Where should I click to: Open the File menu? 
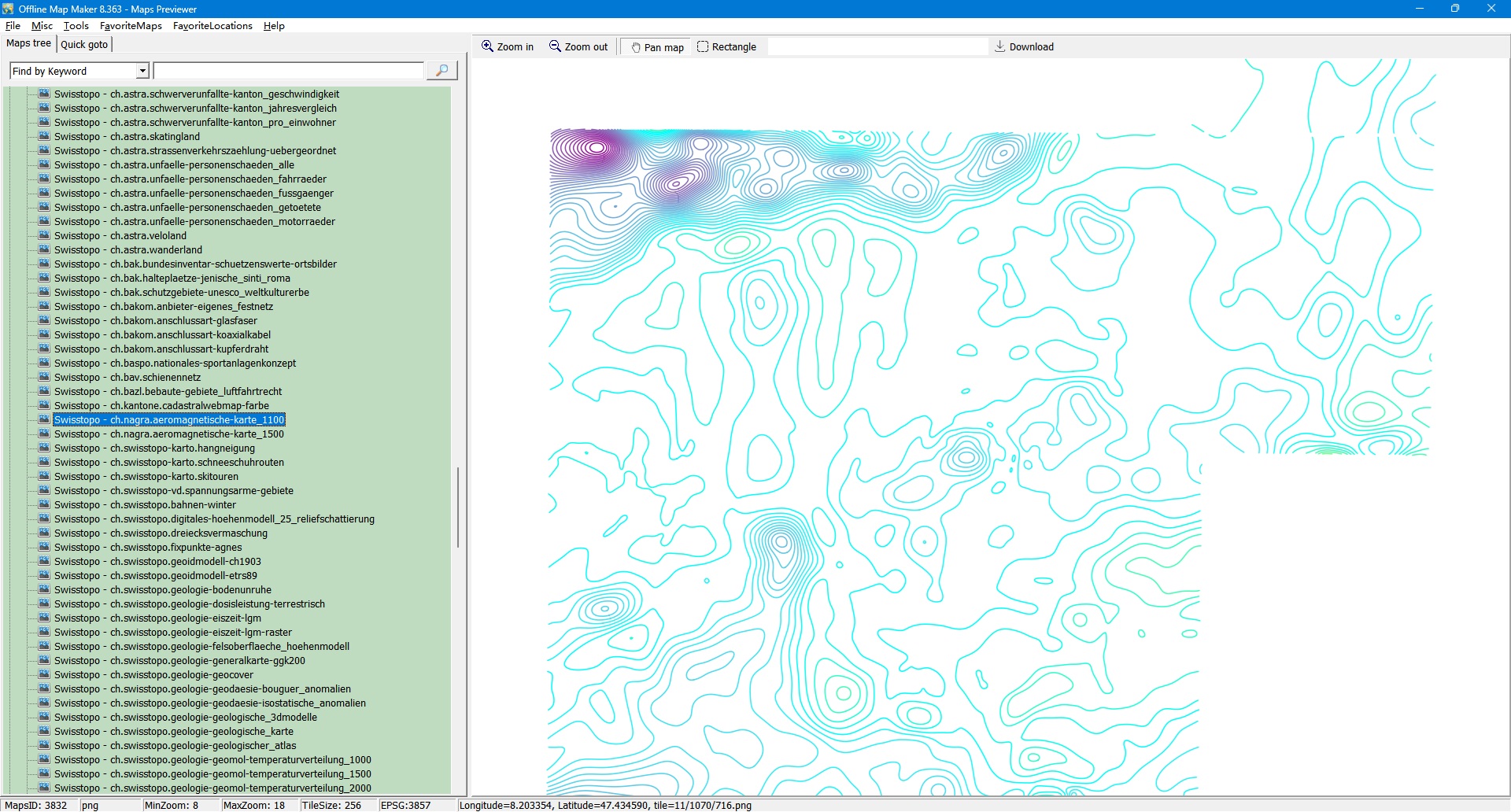pos(13,26)
